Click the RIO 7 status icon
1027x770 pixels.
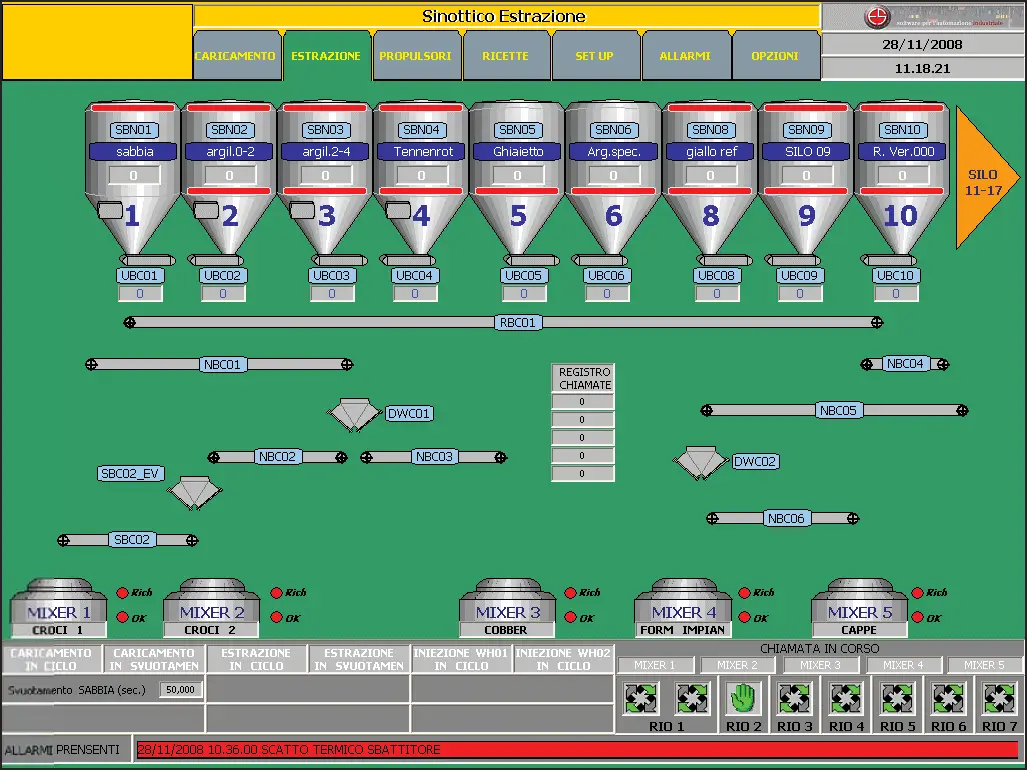point(999,697)
